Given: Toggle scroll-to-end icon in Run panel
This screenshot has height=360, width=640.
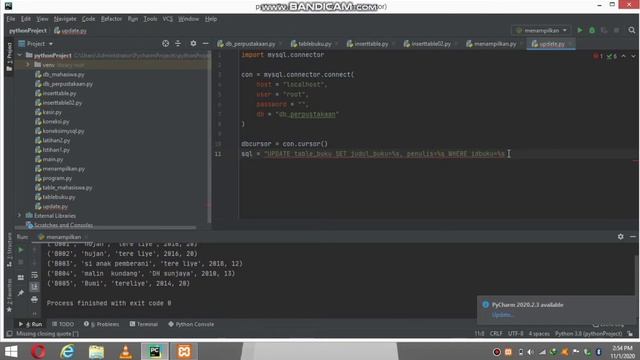Looking at the screenshot, I should point(34,287).
